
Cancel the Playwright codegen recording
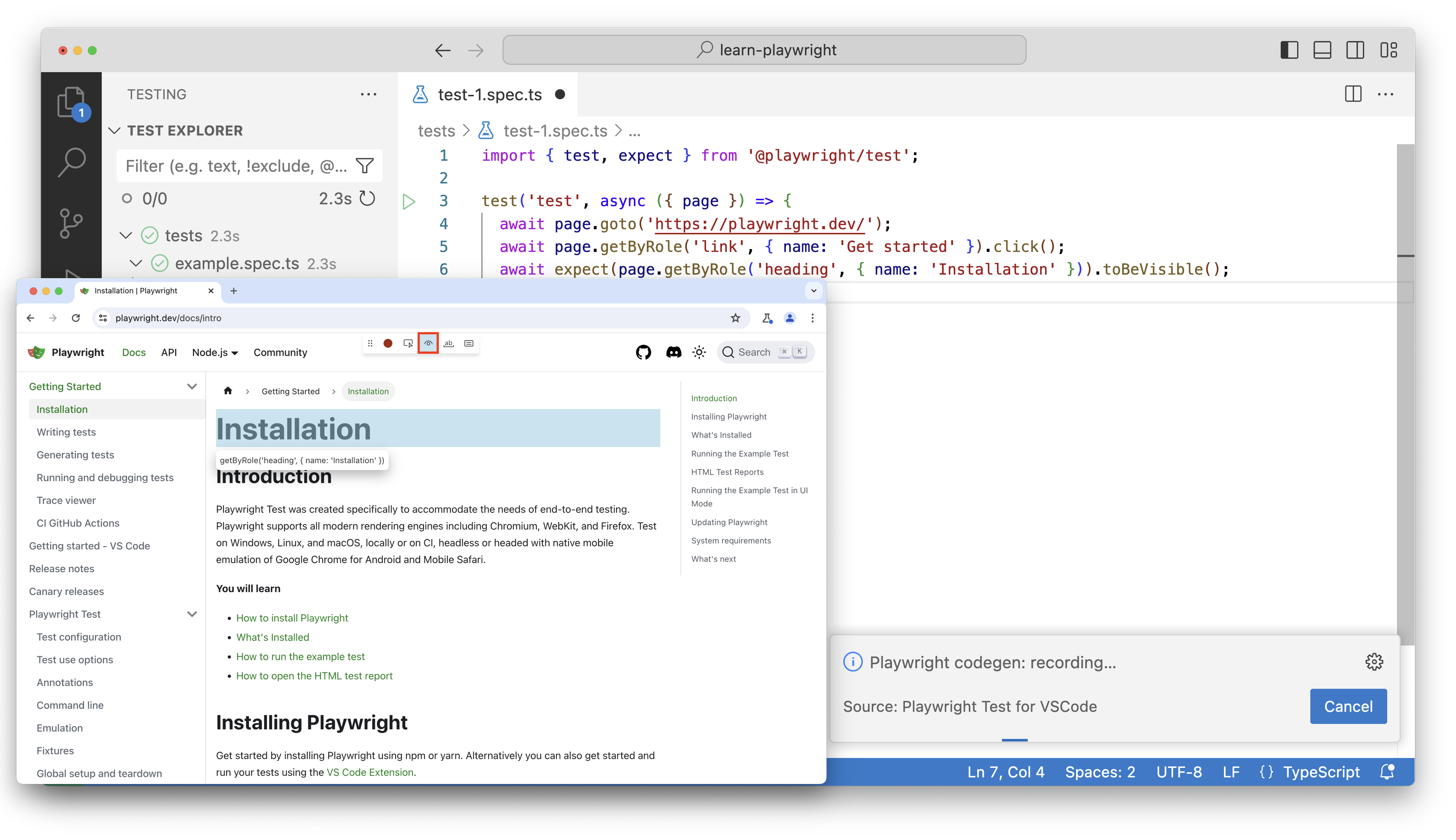click(x=1348, y=706)
